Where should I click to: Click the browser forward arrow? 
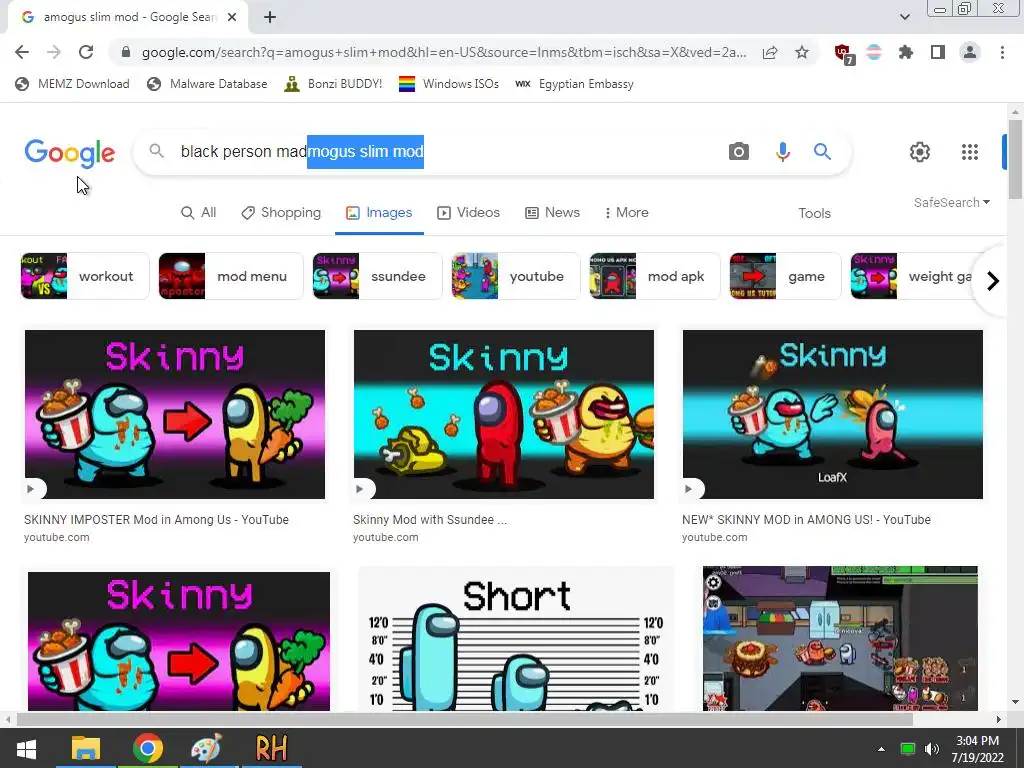pyautogui.click(x=54, y=52)
